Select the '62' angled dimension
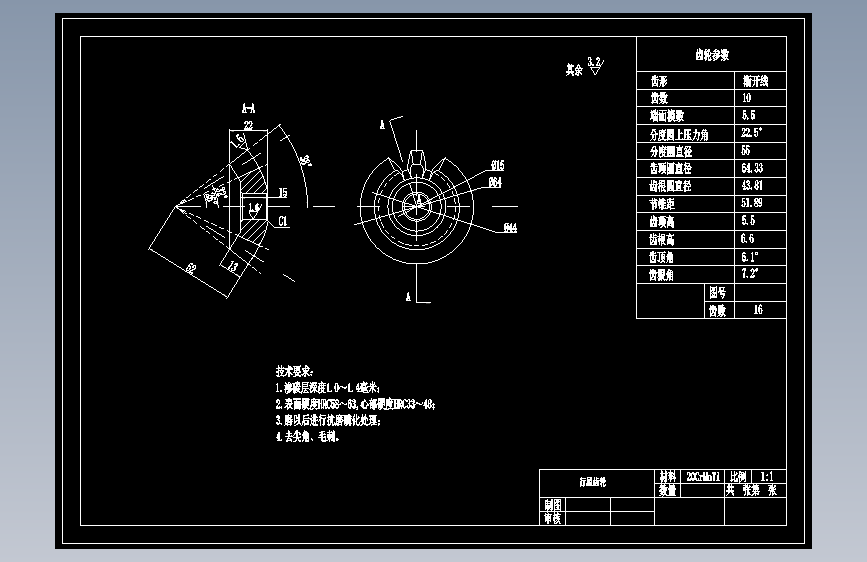This screenshot has height=562, width=867. [190, 268]
